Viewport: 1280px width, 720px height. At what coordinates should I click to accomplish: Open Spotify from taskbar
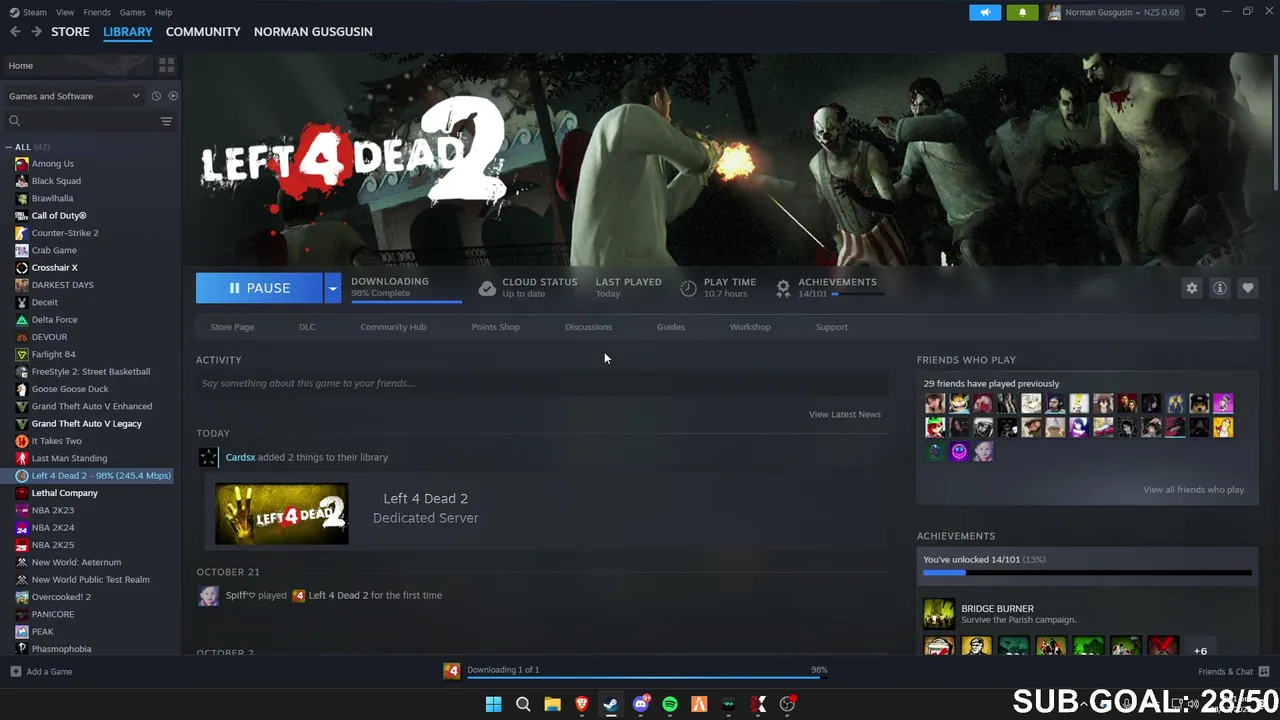click(669, 704)
